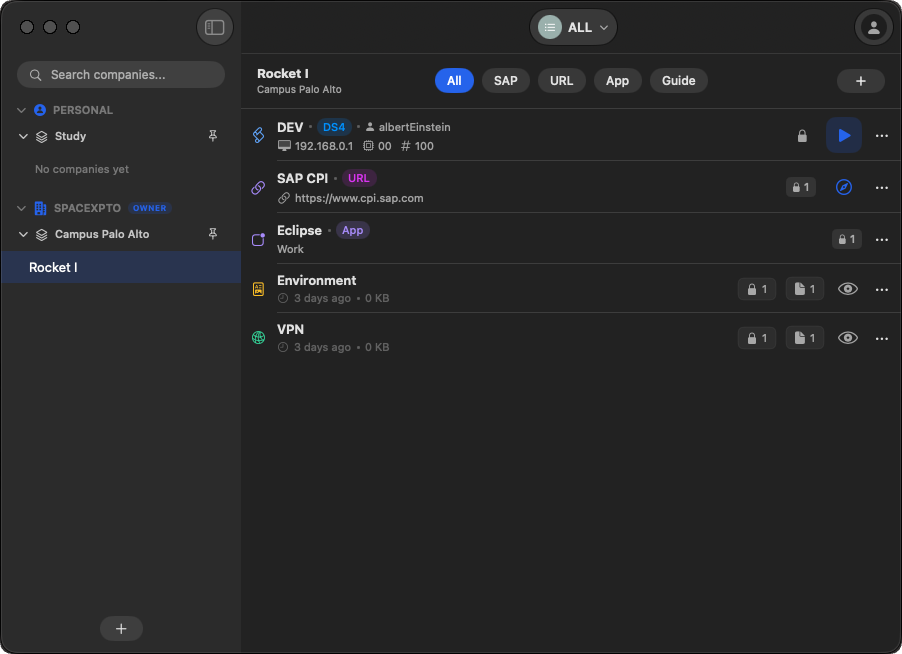Preview the Environment guide with eye icon
Viewport: 902px width, 654px height.
click(x=848, y=289)
